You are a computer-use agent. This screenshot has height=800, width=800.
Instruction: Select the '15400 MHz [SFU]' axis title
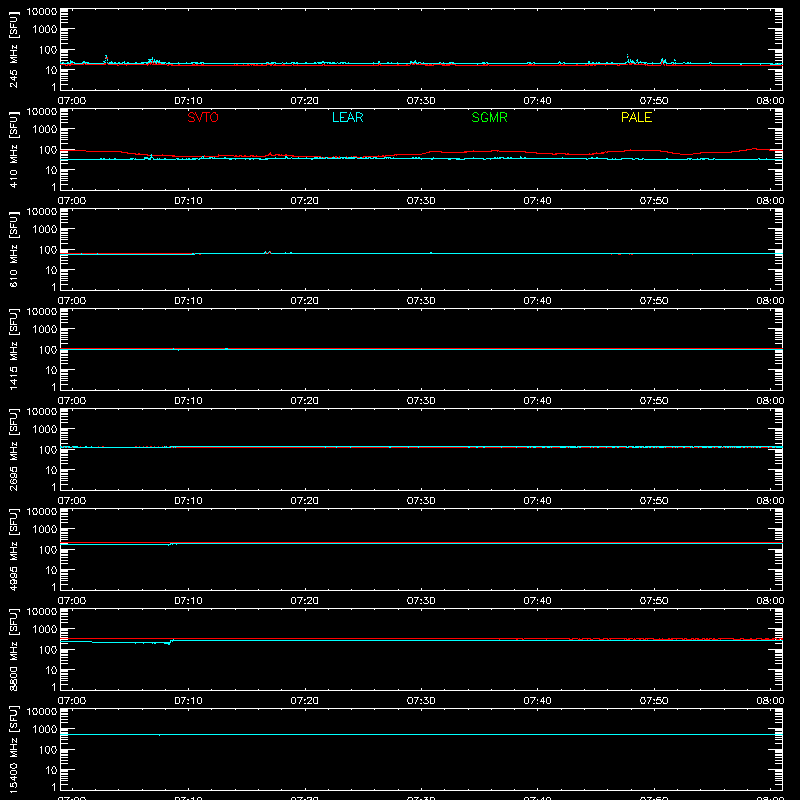click(x=13, y=749)
